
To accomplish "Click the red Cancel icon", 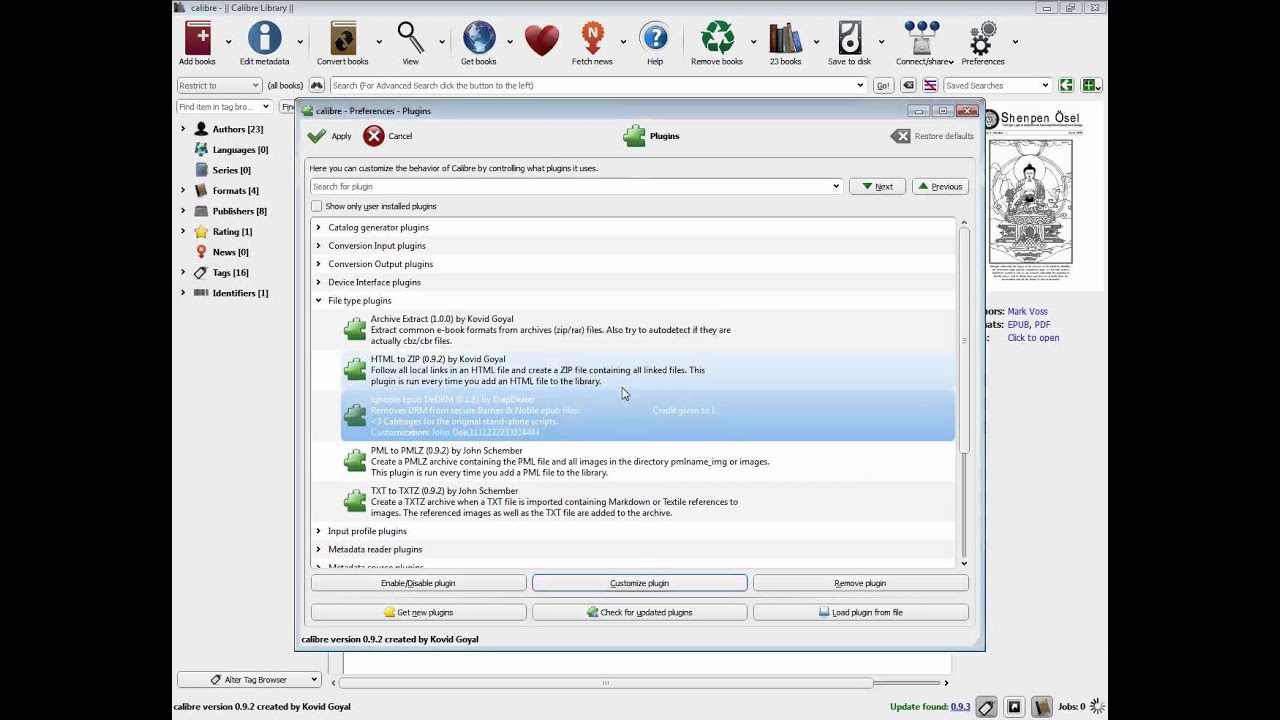I will 374,136.
